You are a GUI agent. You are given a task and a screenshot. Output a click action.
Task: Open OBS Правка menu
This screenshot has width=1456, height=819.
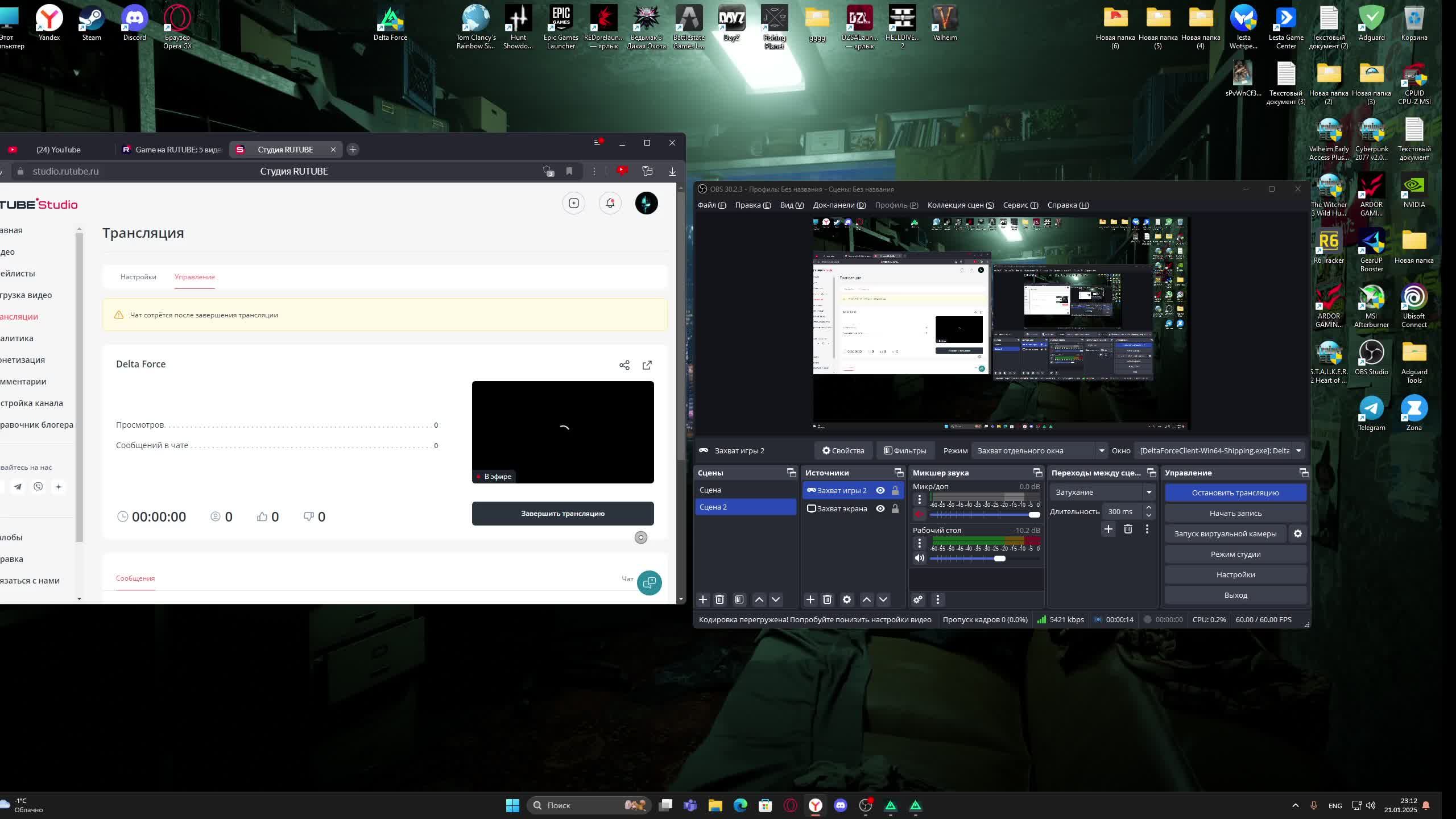753,205
